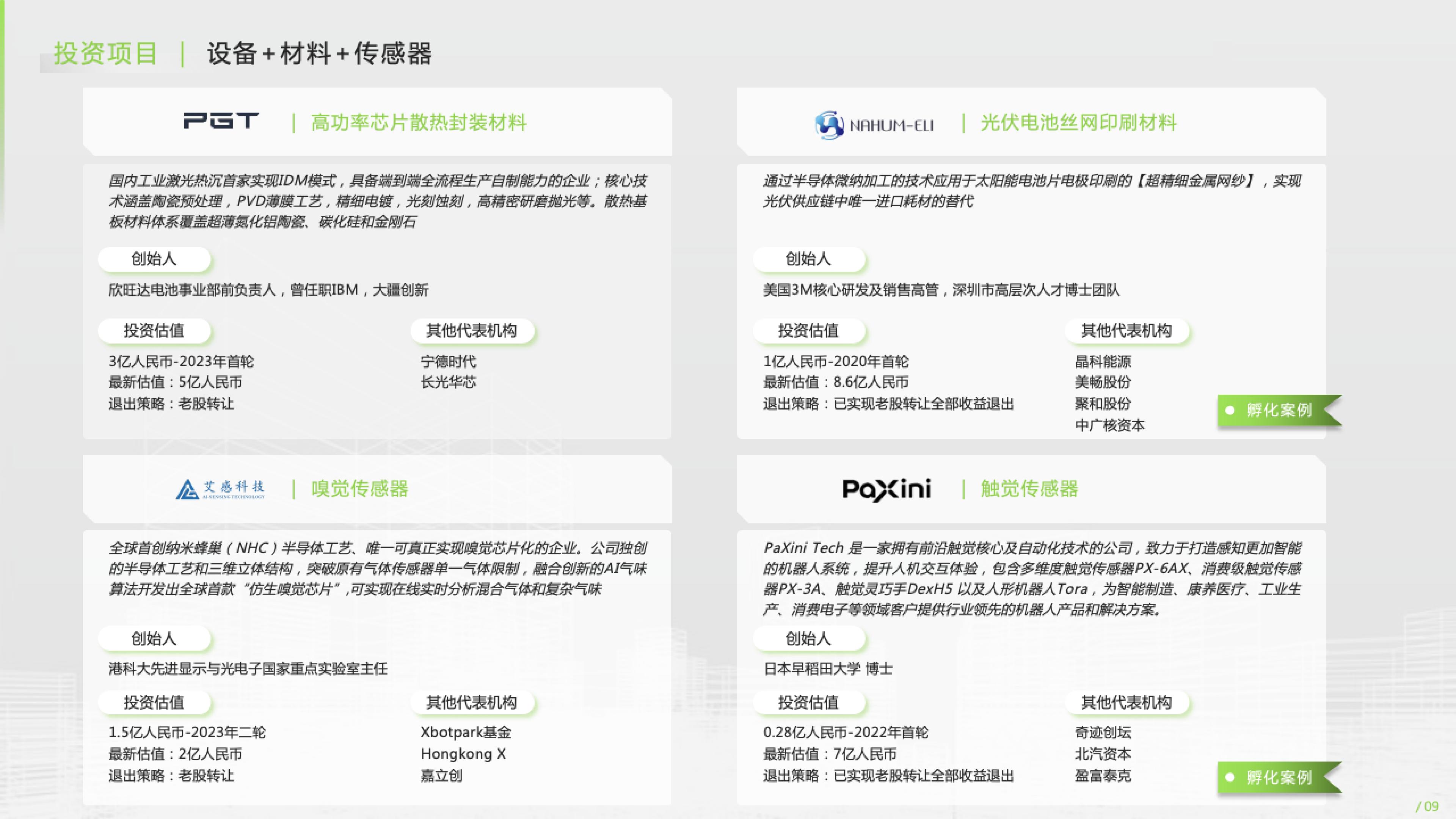Viewport: 1456px width, 819px height.
Task: Click the 高功率芯片散热封装材料 heading
Action: pyautogui.click(x=418, y=122)
